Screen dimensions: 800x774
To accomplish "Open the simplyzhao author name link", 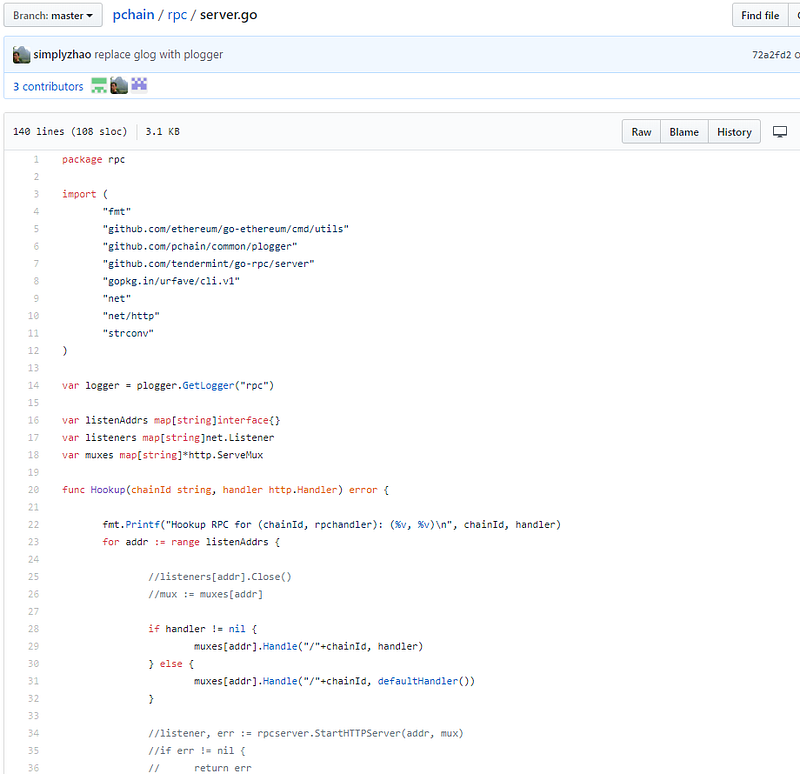I will [x=62, y=55].
